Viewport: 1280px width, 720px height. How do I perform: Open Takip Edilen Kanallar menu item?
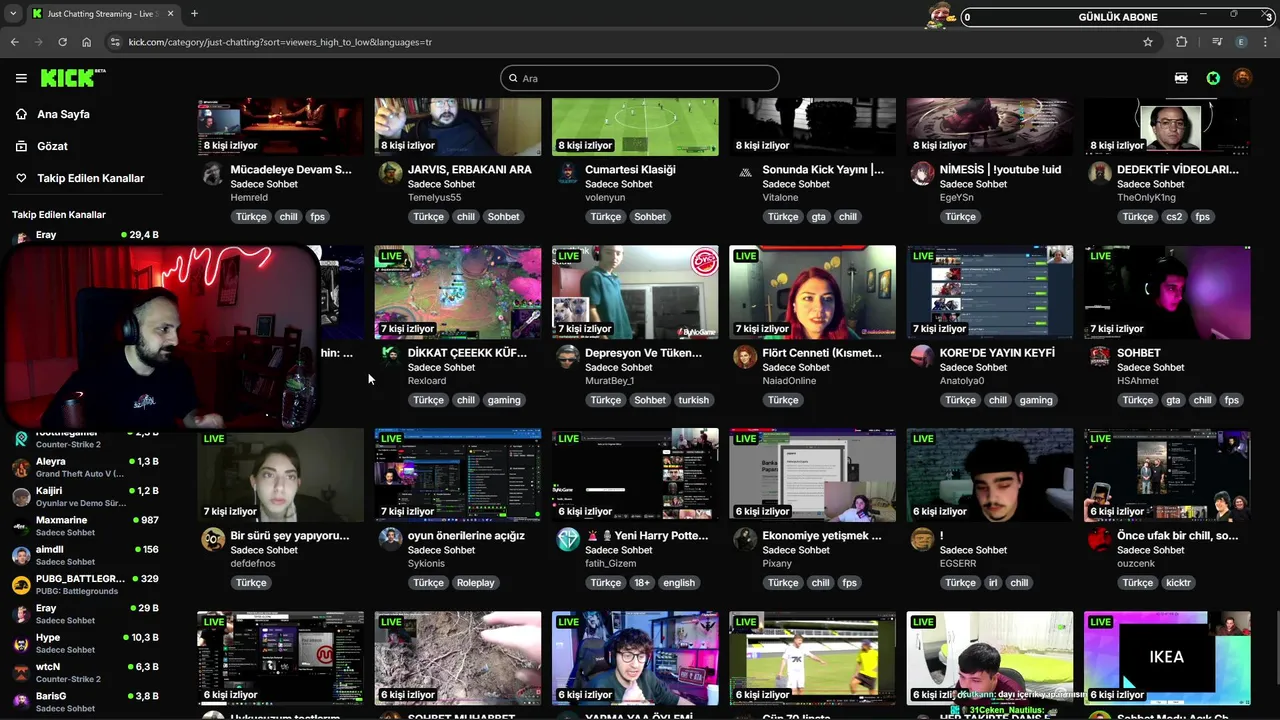[90, 178]
